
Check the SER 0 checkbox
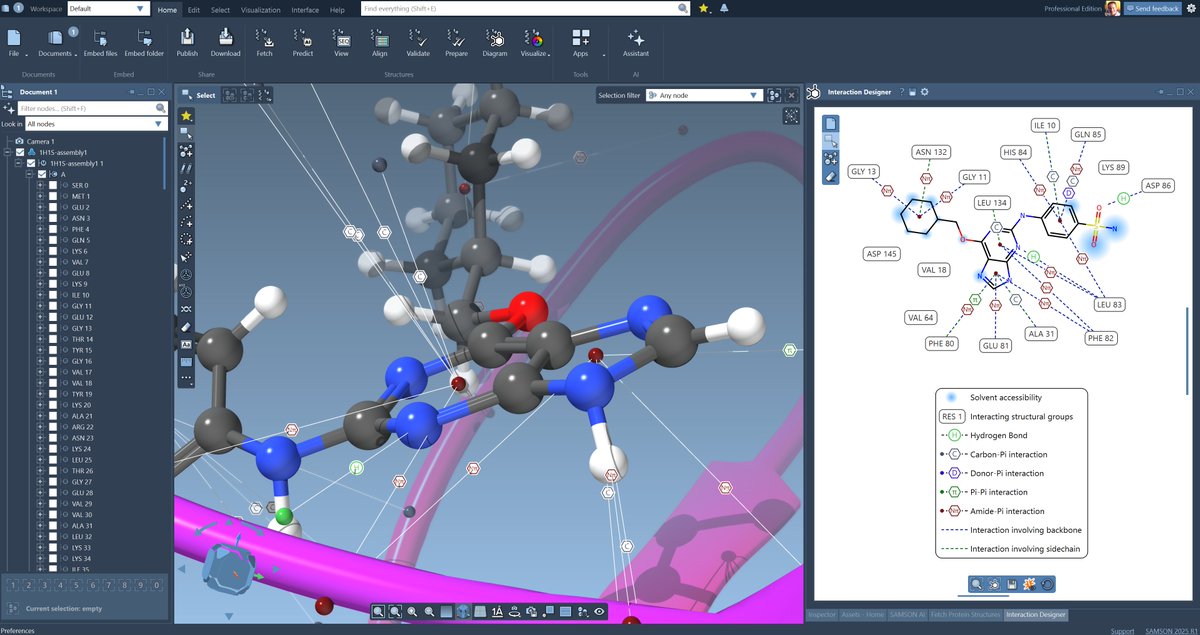(x=53, y=185)
